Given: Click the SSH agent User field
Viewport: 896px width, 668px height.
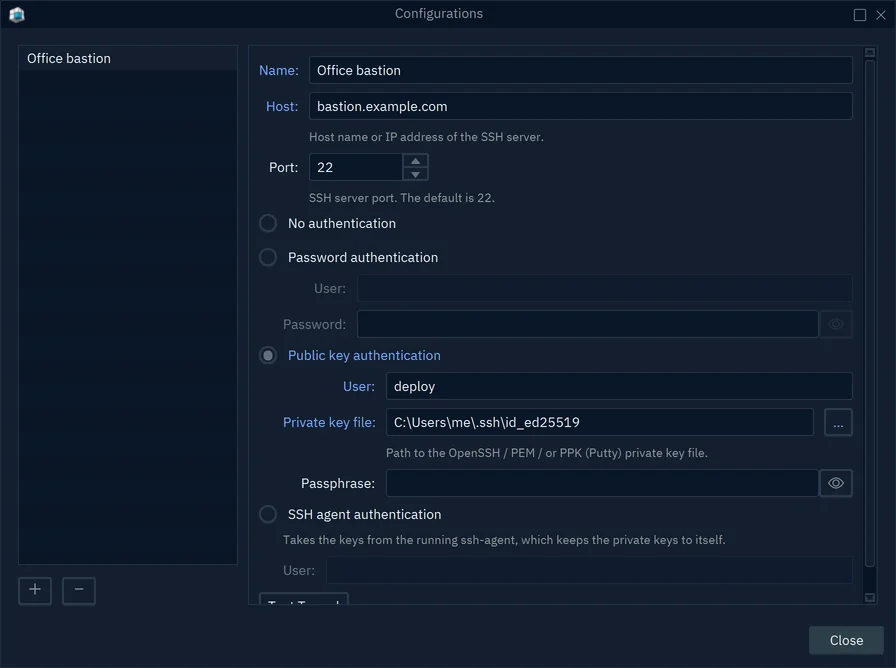Looking at the screenshot, I should 590,570.
